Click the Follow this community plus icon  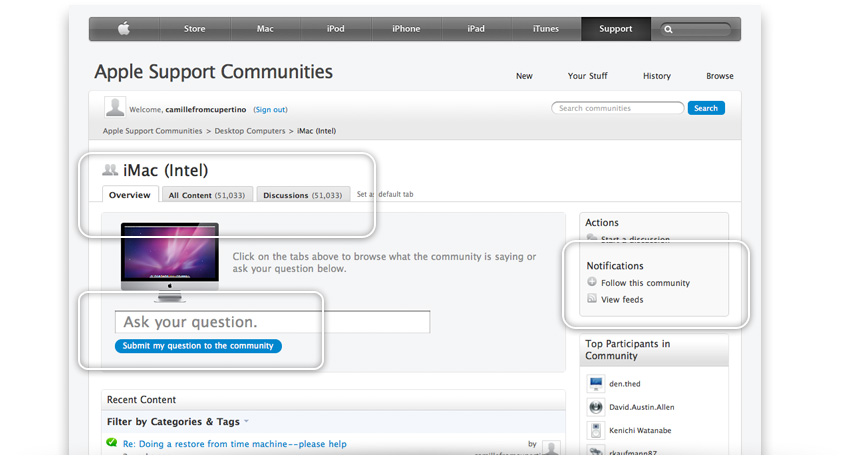[x=592, y=282]
